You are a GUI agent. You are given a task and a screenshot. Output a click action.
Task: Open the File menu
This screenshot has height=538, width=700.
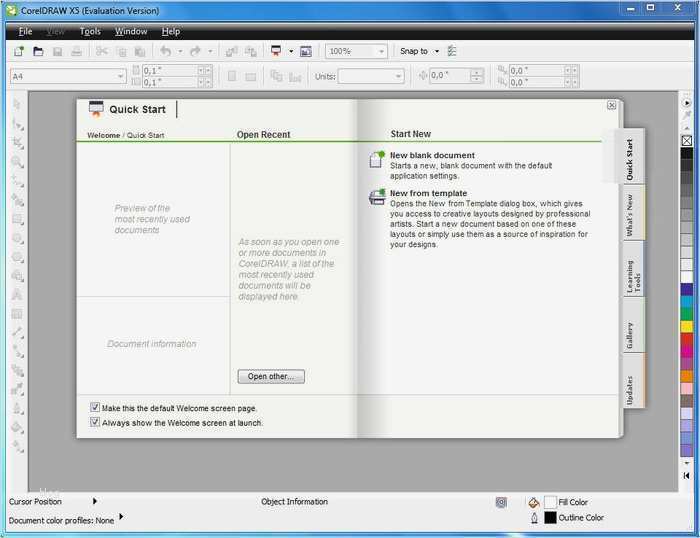pos(25,31)
